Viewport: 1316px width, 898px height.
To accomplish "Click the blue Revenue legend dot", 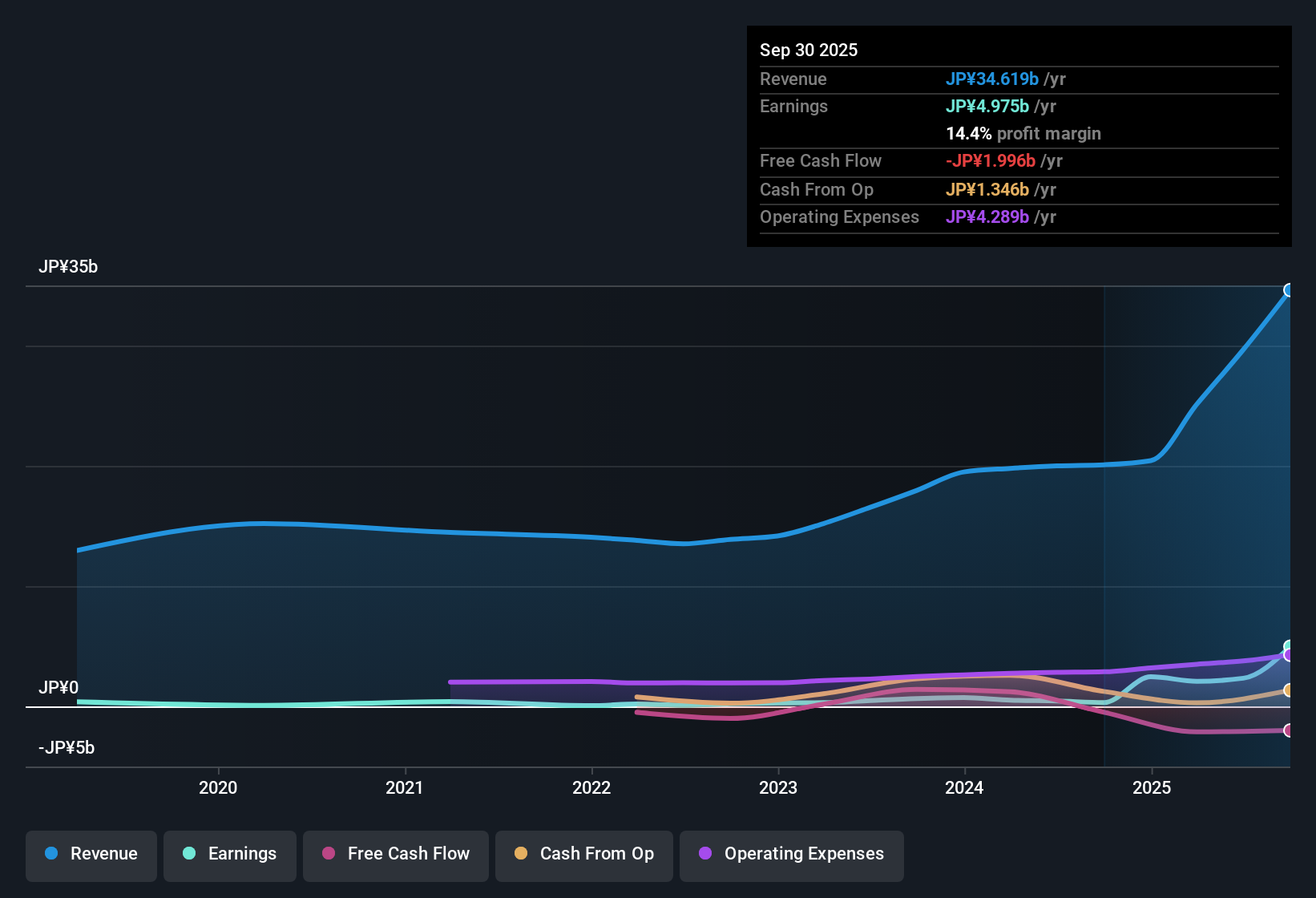I will [x=51, y=853].
